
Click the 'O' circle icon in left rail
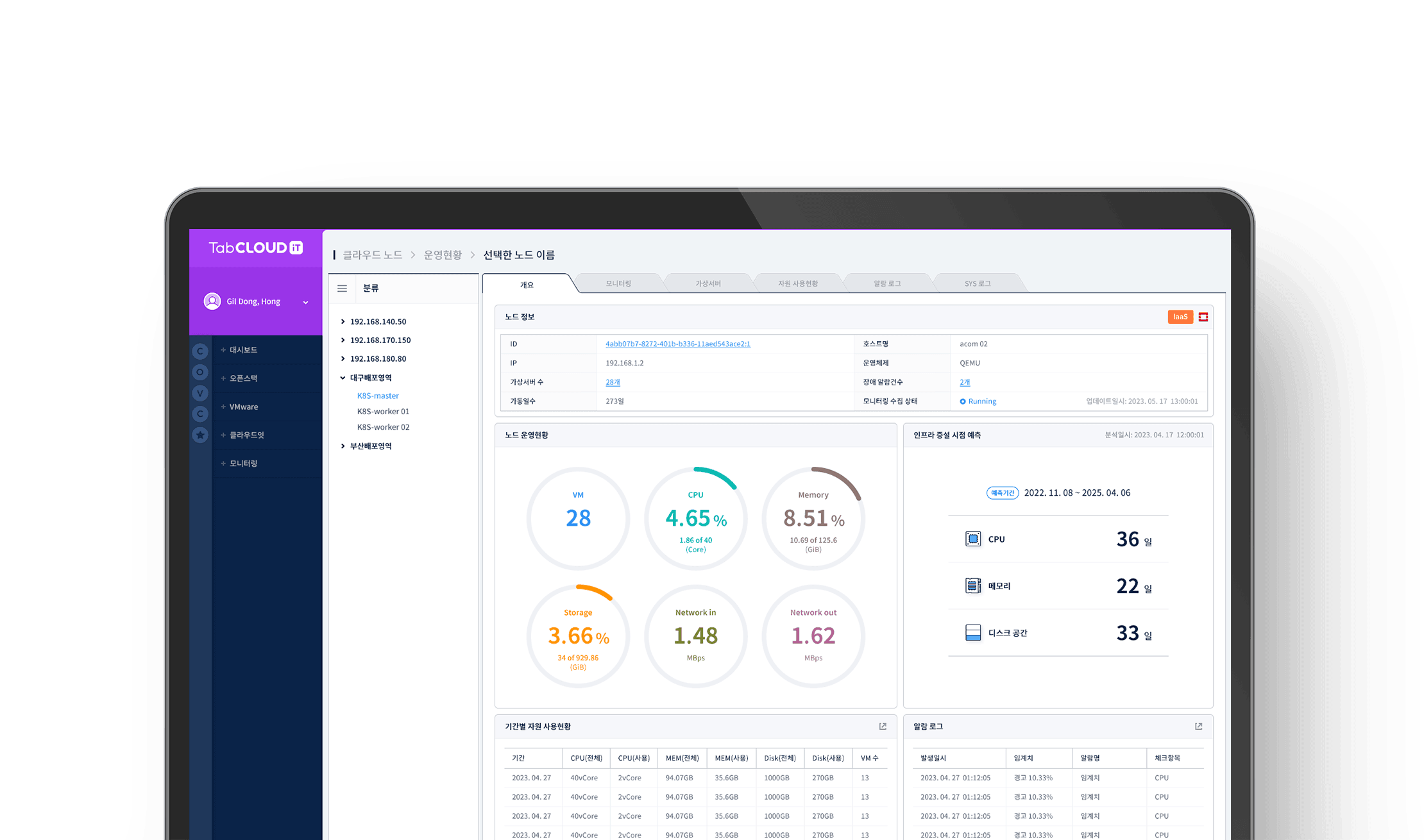tap(200, 372)
